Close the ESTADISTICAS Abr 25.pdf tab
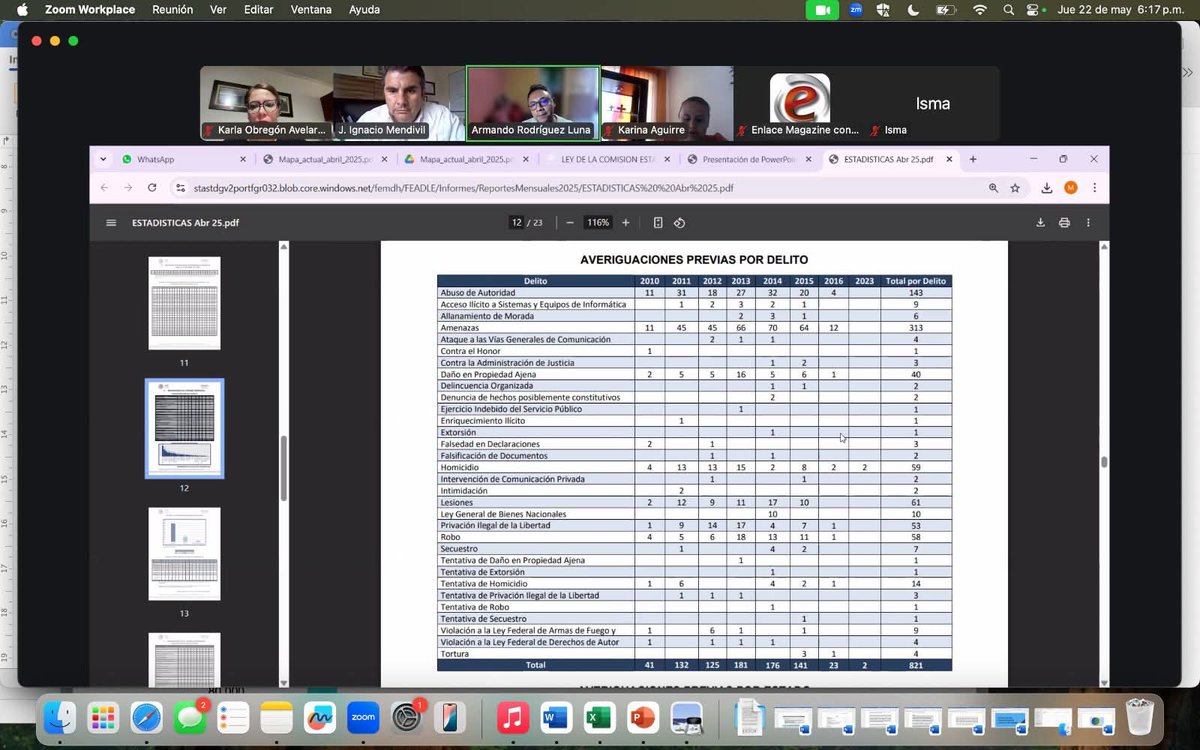 tap(949, 159)
